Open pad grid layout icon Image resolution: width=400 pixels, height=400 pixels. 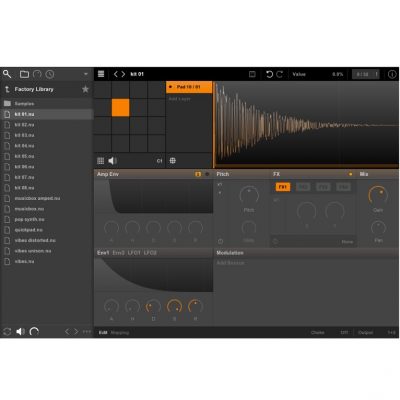coord(100,161)
